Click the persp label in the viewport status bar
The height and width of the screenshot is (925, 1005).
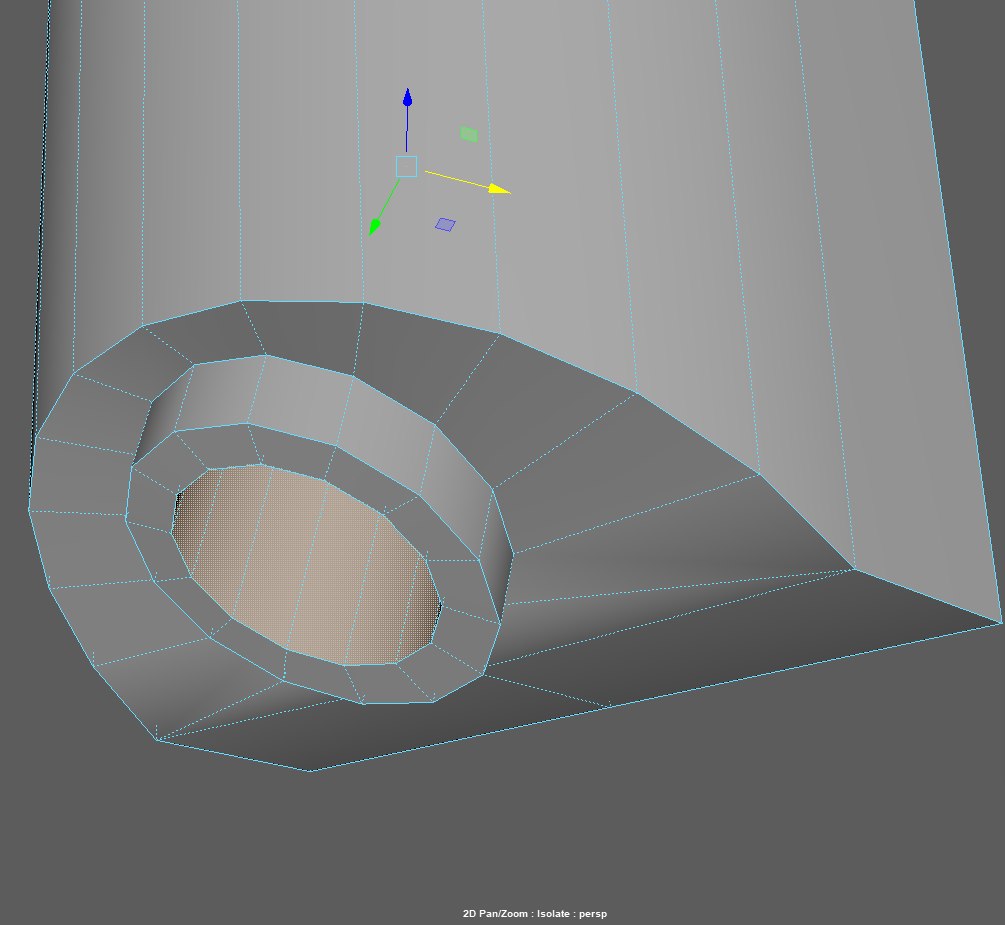point(594,913)
